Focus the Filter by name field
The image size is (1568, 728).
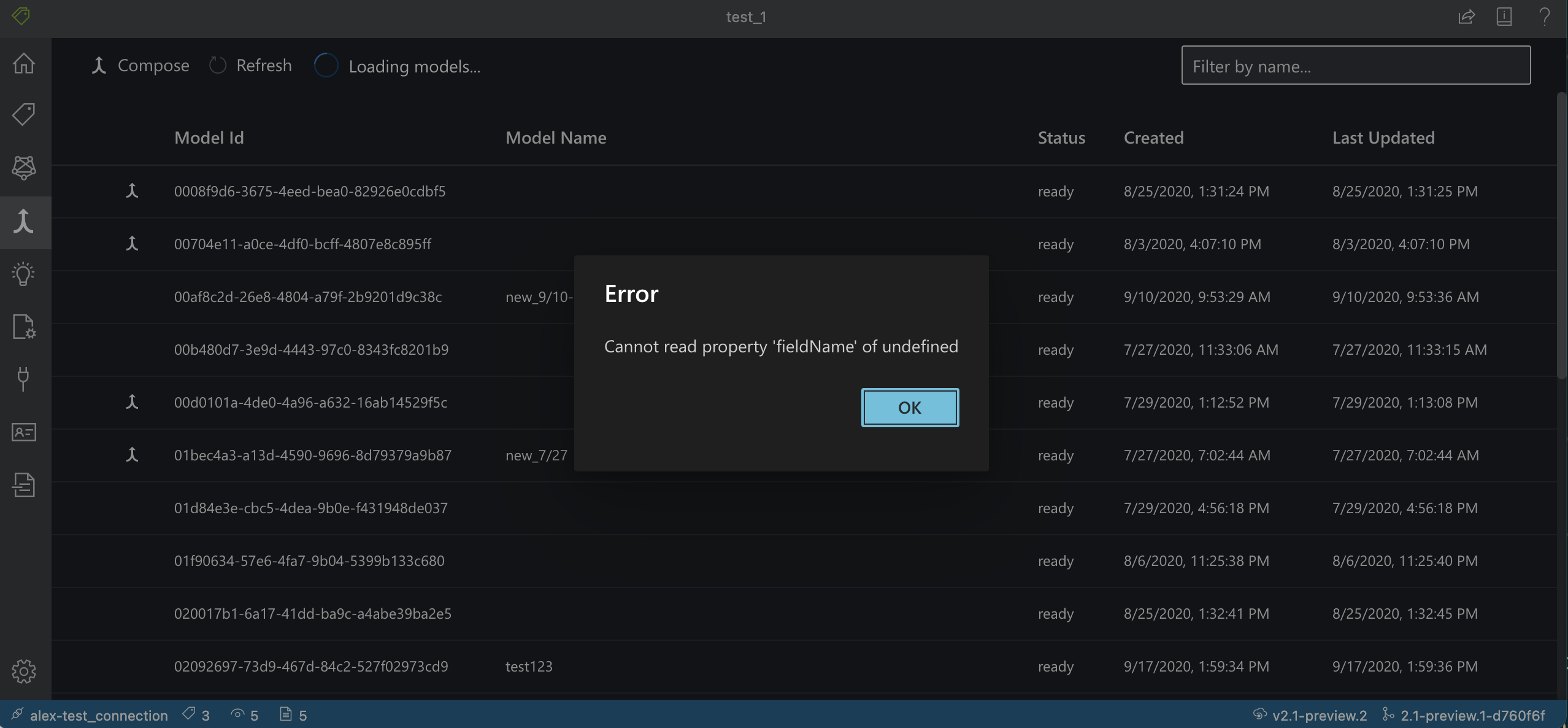1355,66
